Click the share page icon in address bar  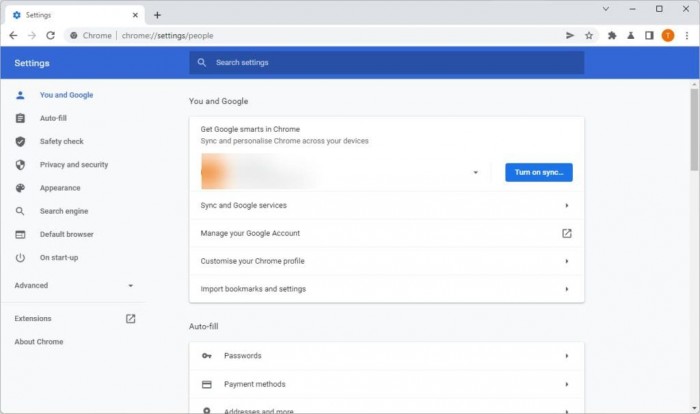pyautogui.click(x=570, y=35)
